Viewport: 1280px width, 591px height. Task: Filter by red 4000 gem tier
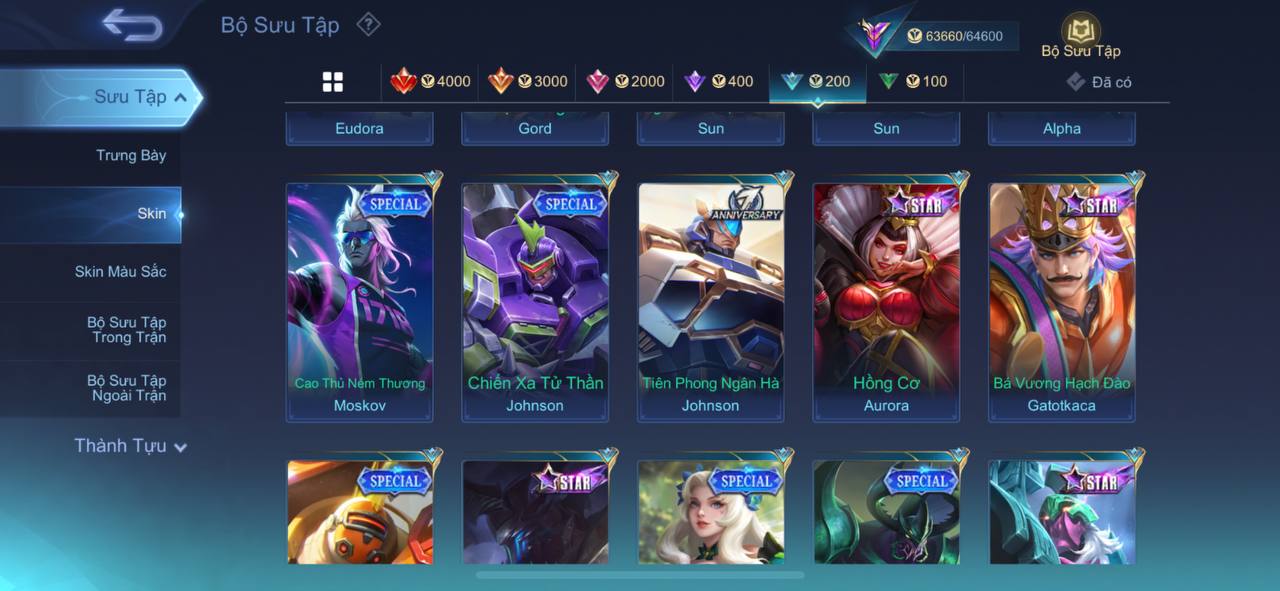(431, 82)
